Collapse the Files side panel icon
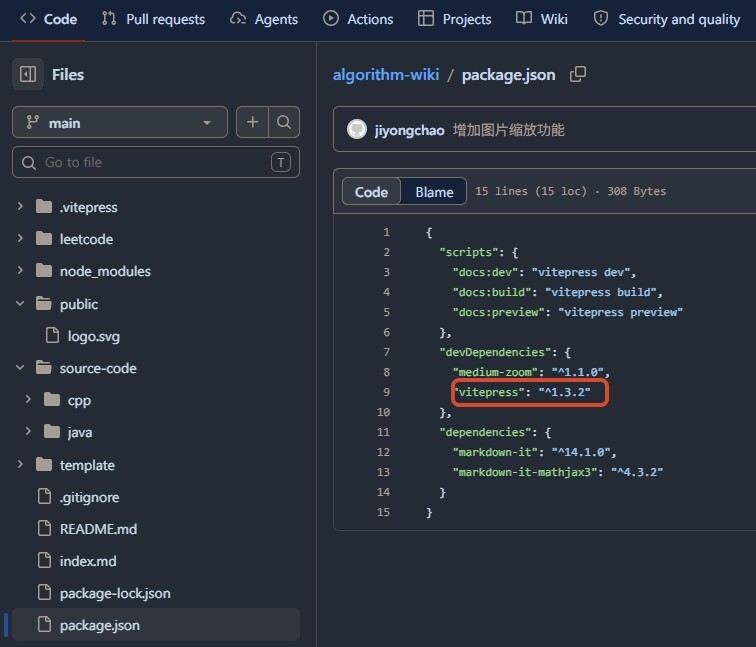The width and height of the screenshot is (756, 647). 28,74
